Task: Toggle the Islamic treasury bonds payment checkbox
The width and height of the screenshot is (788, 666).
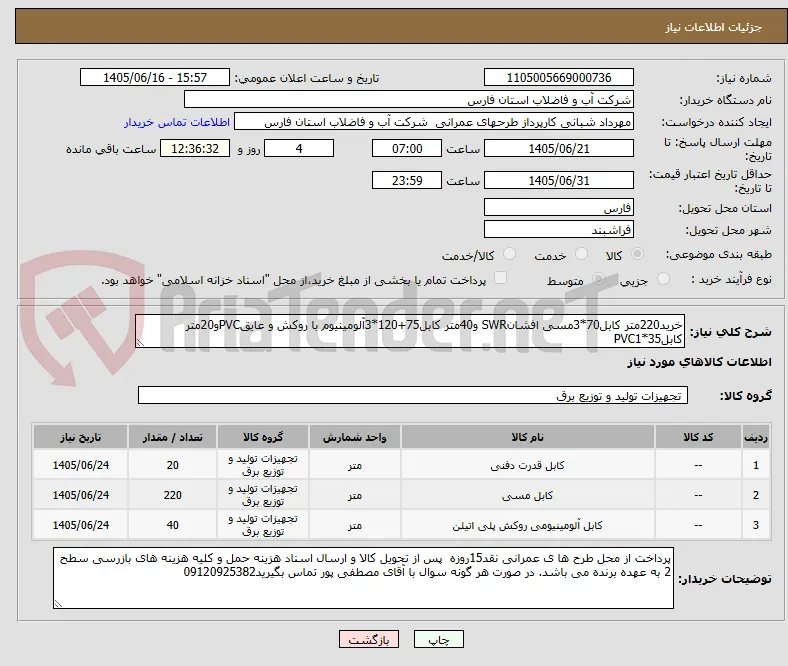Action: point(501,278)
